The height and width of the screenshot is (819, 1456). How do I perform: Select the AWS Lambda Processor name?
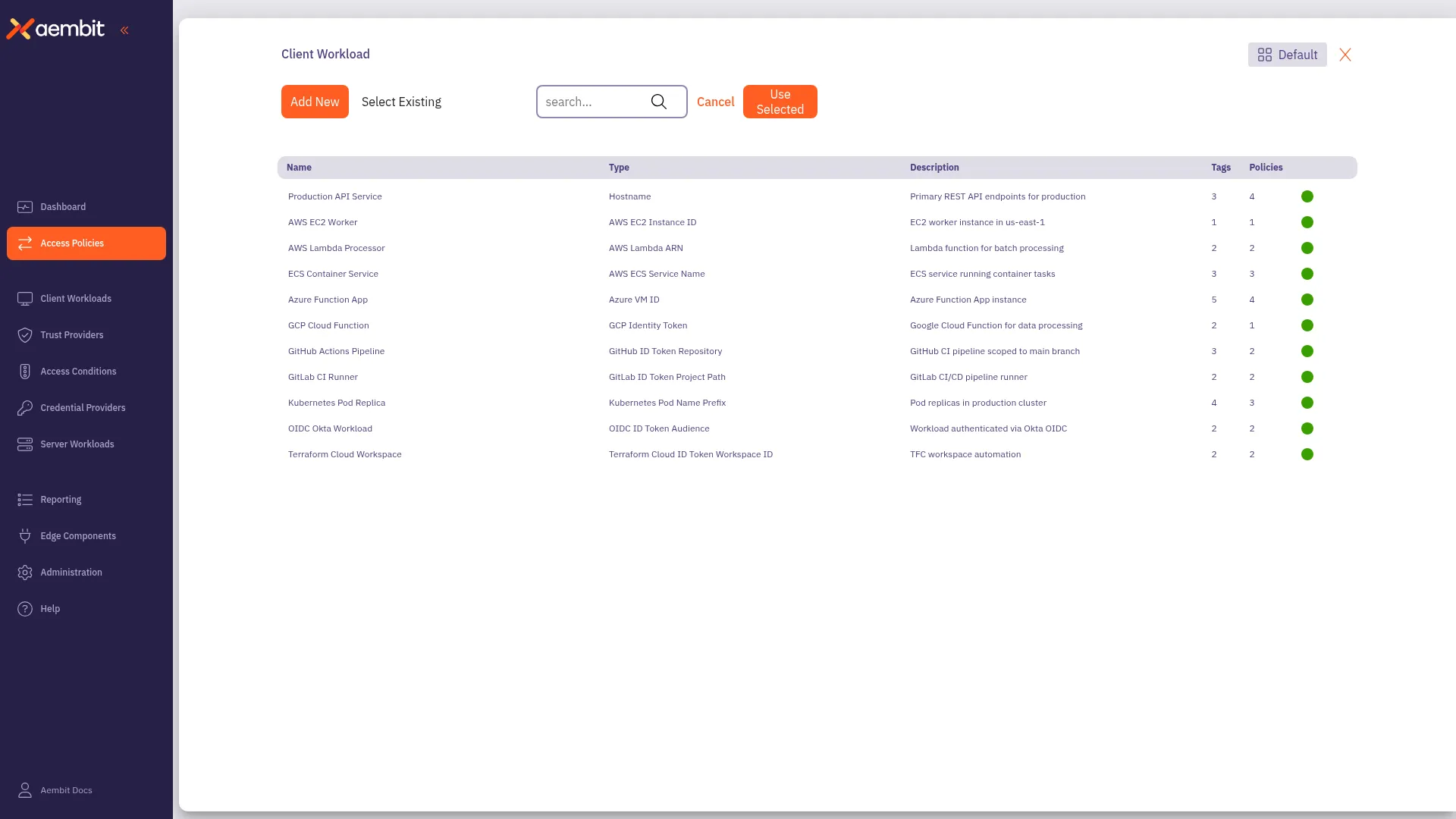[336, 248]
